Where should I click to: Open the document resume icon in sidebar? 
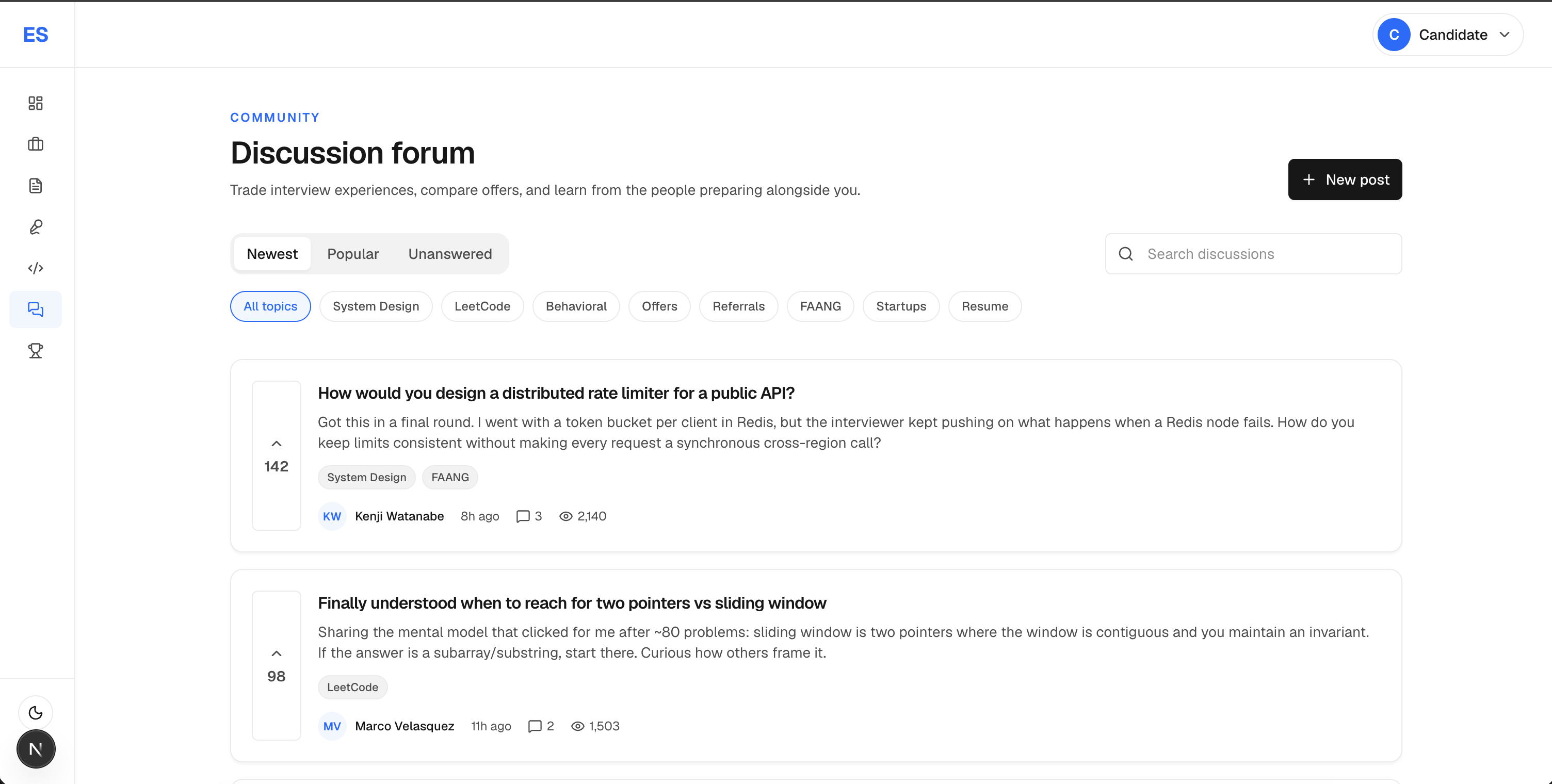[x=36, y=186]
